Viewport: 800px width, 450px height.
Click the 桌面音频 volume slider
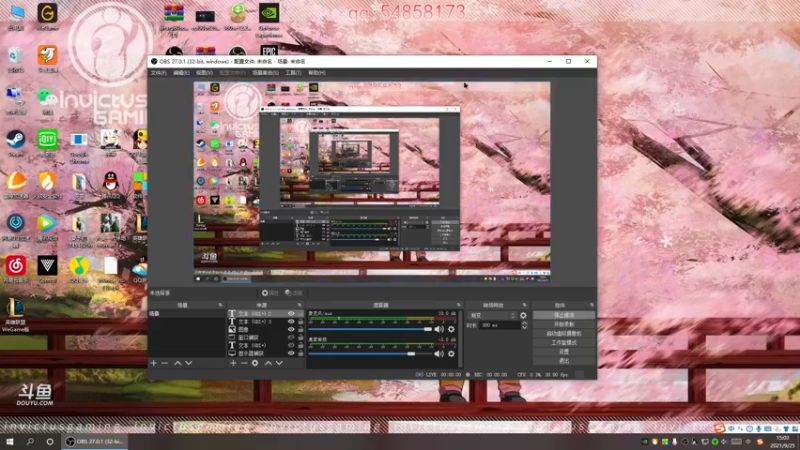(370, 354)
